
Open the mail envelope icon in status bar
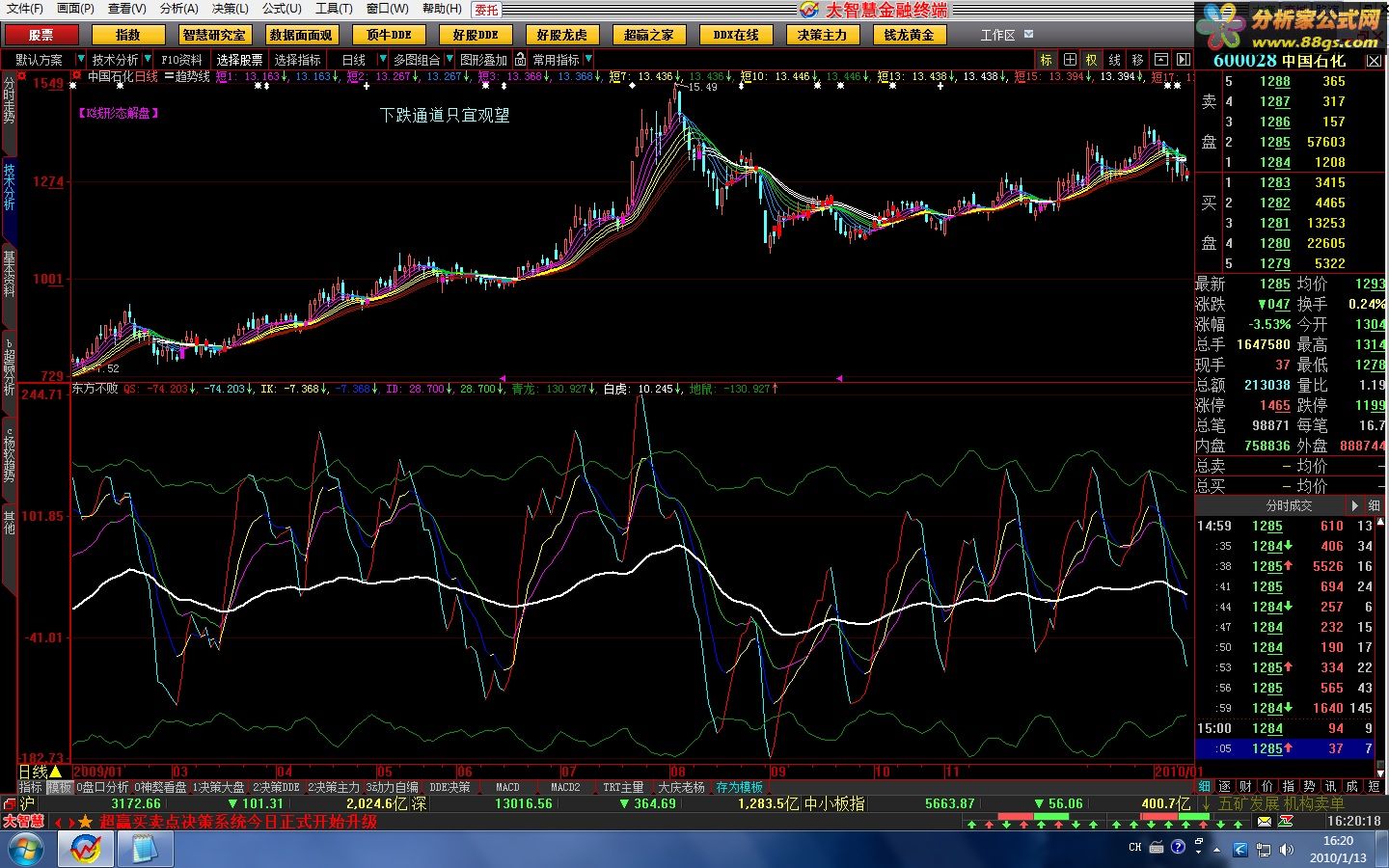(x=1265, y=821)
